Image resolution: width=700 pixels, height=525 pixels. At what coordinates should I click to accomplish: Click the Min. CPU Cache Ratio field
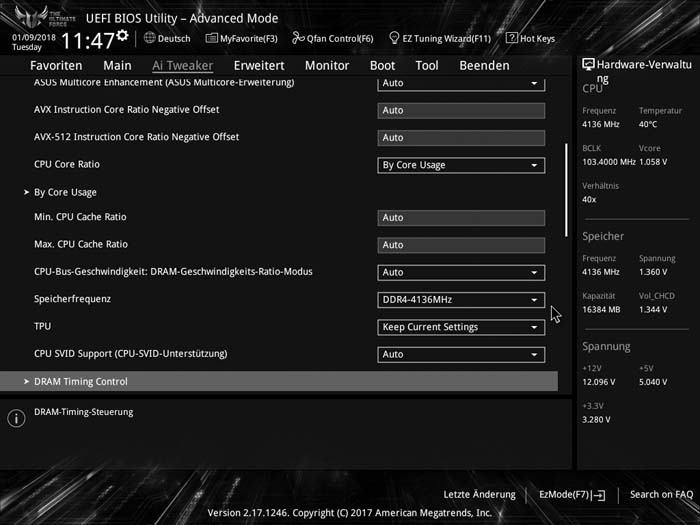[x=461, y=218]
